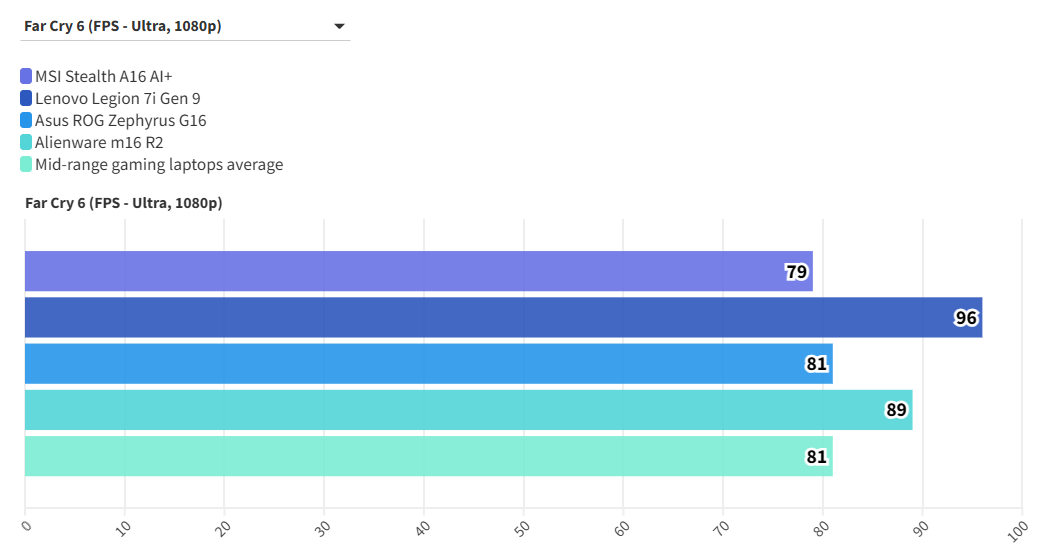Open the Far Cry 6 benchmark dropdown

[x=185, y=26]
